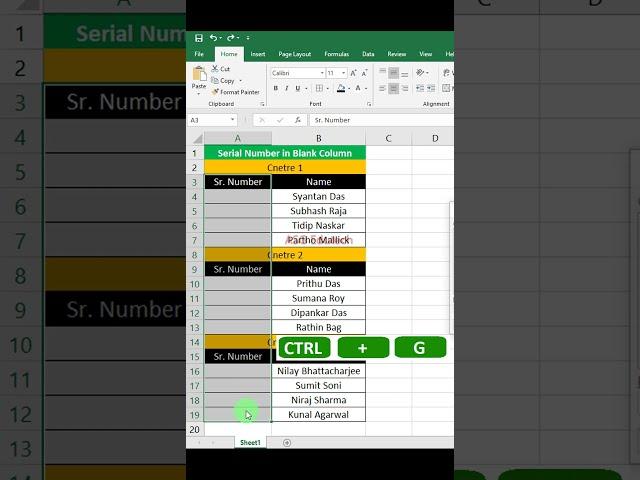The width and height of the screenshot is (640, 480).
Task: Toggle Underline formatting
Action: tap(300, 89)
